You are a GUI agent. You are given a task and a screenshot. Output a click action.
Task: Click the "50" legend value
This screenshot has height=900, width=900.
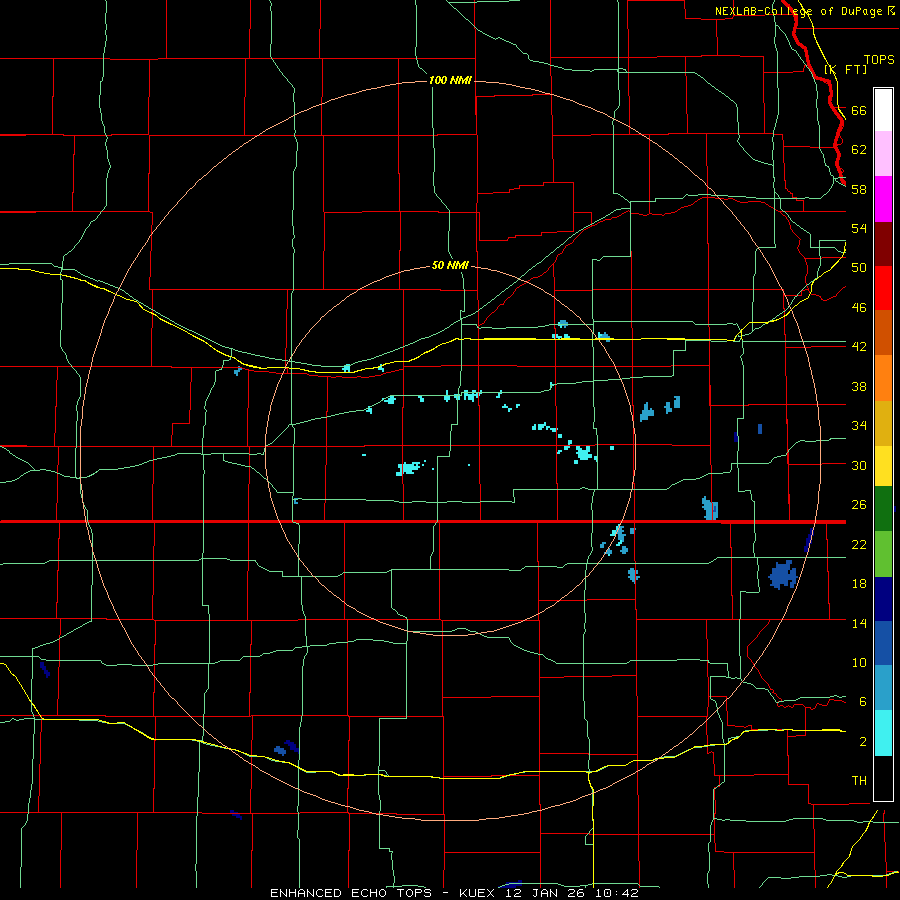click(859, 268)
